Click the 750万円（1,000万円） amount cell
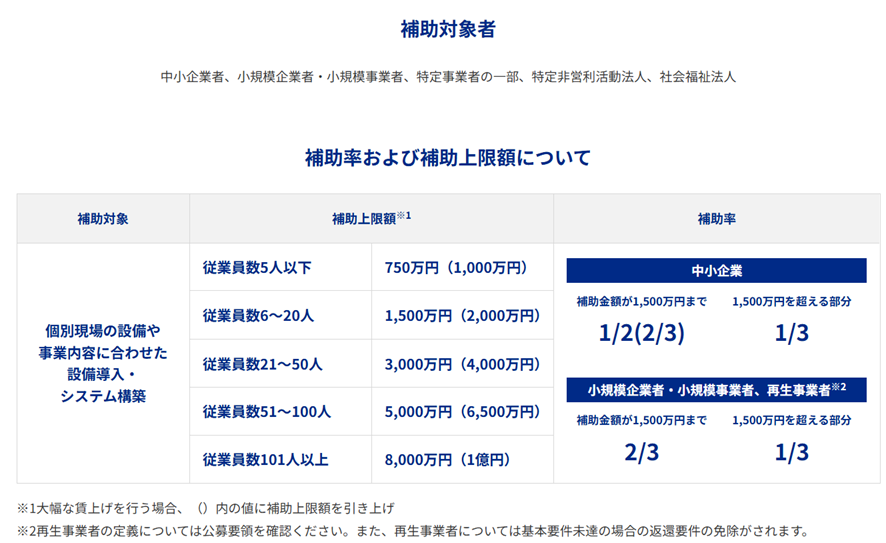The image size is (886, 543). pos(455,268)
